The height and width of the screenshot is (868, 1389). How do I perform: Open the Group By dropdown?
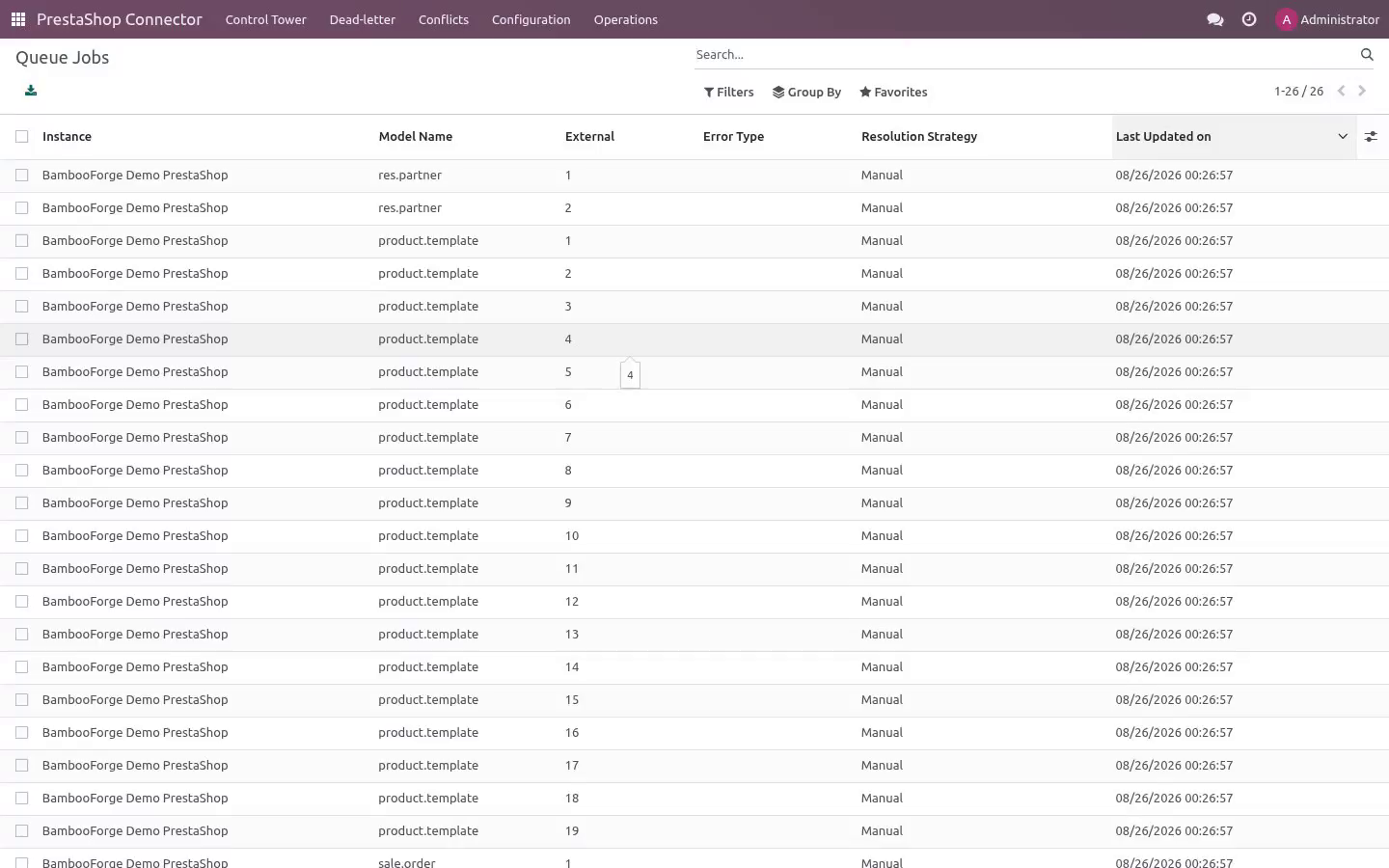[807, 93]
